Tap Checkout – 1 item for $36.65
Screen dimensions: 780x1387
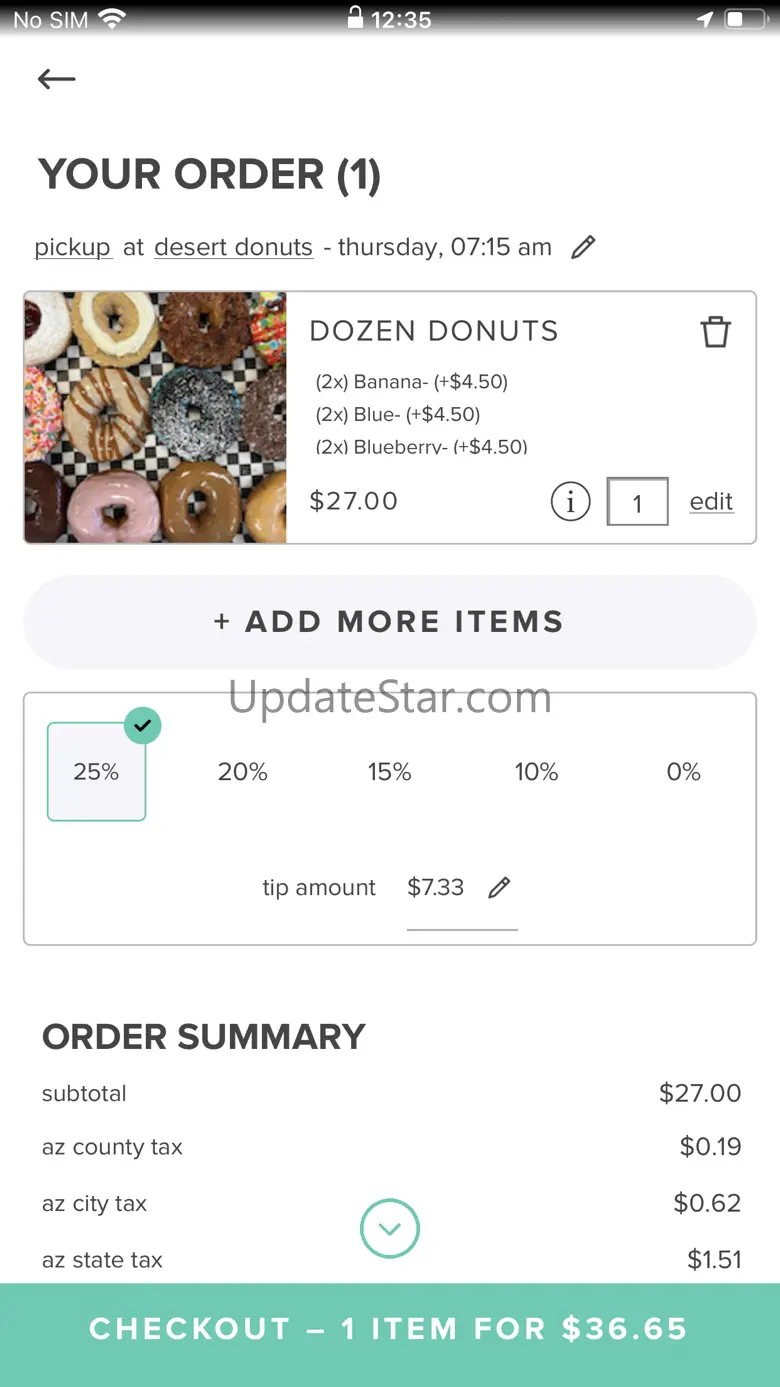pos(390,1329)
